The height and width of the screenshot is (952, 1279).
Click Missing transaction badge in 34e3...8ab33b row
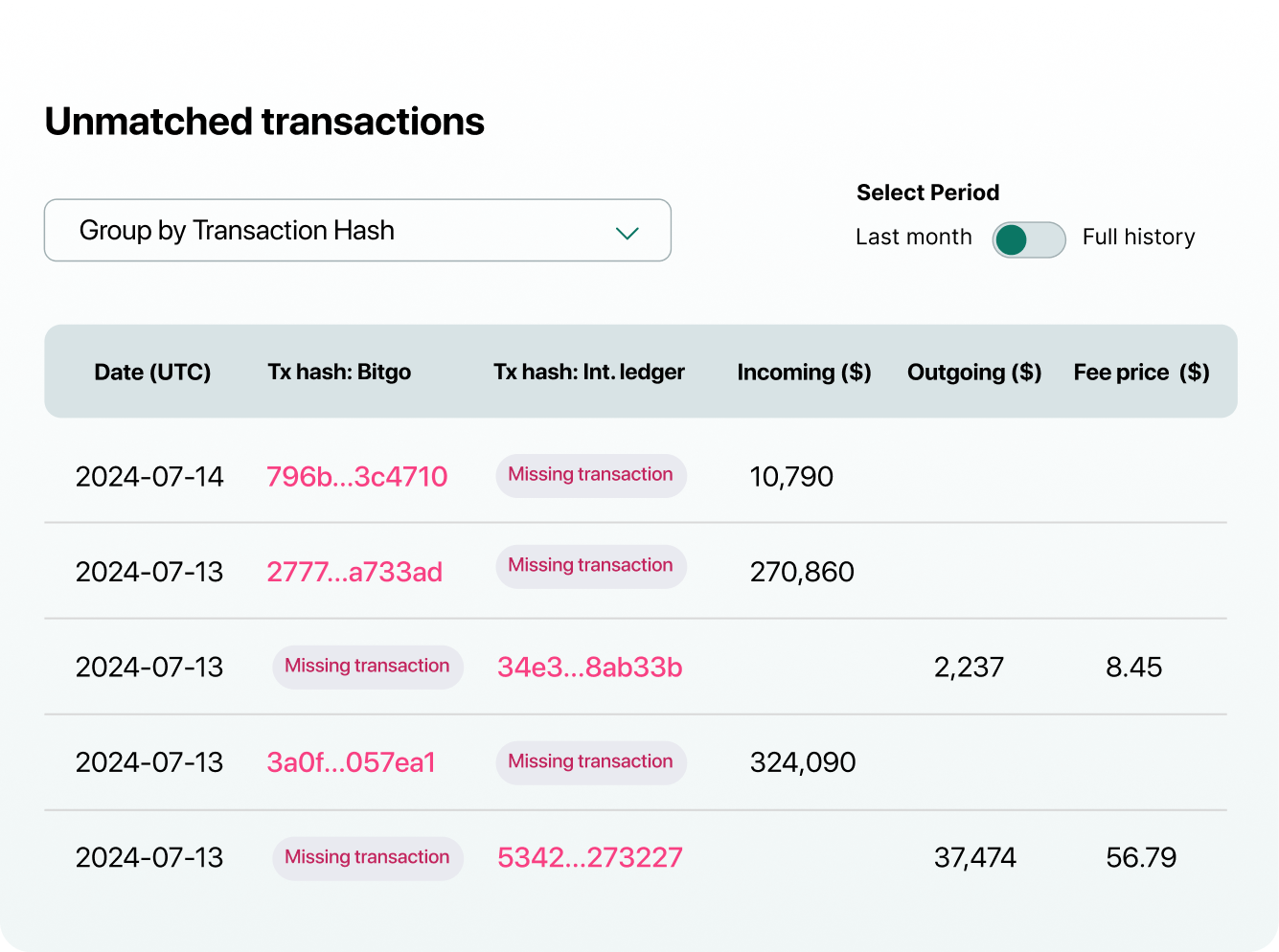(368, 667)
